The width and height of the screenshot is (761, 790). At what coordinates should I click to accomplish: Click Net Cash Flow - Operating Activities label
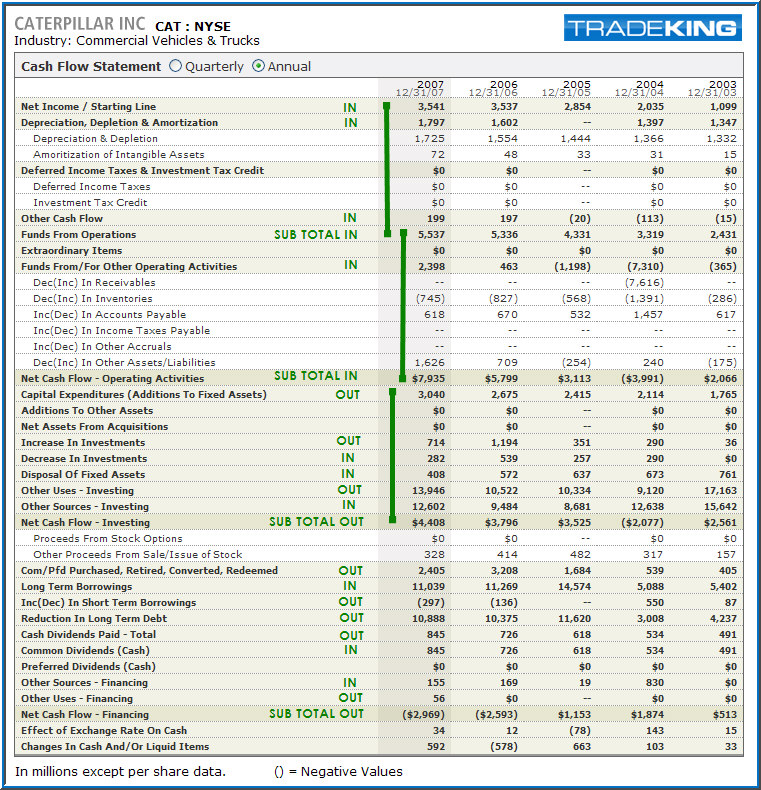(x=112, y=379)
